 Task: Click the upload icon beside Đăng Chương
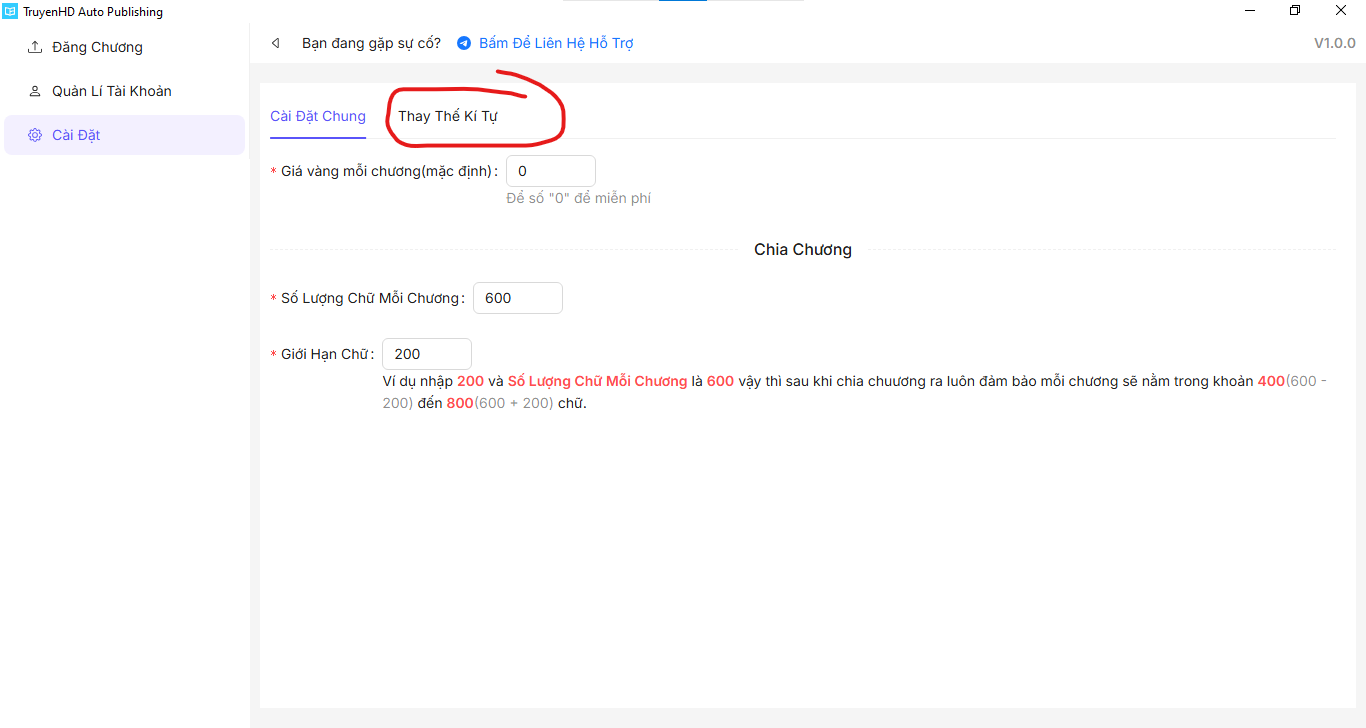tap(35, 47)
